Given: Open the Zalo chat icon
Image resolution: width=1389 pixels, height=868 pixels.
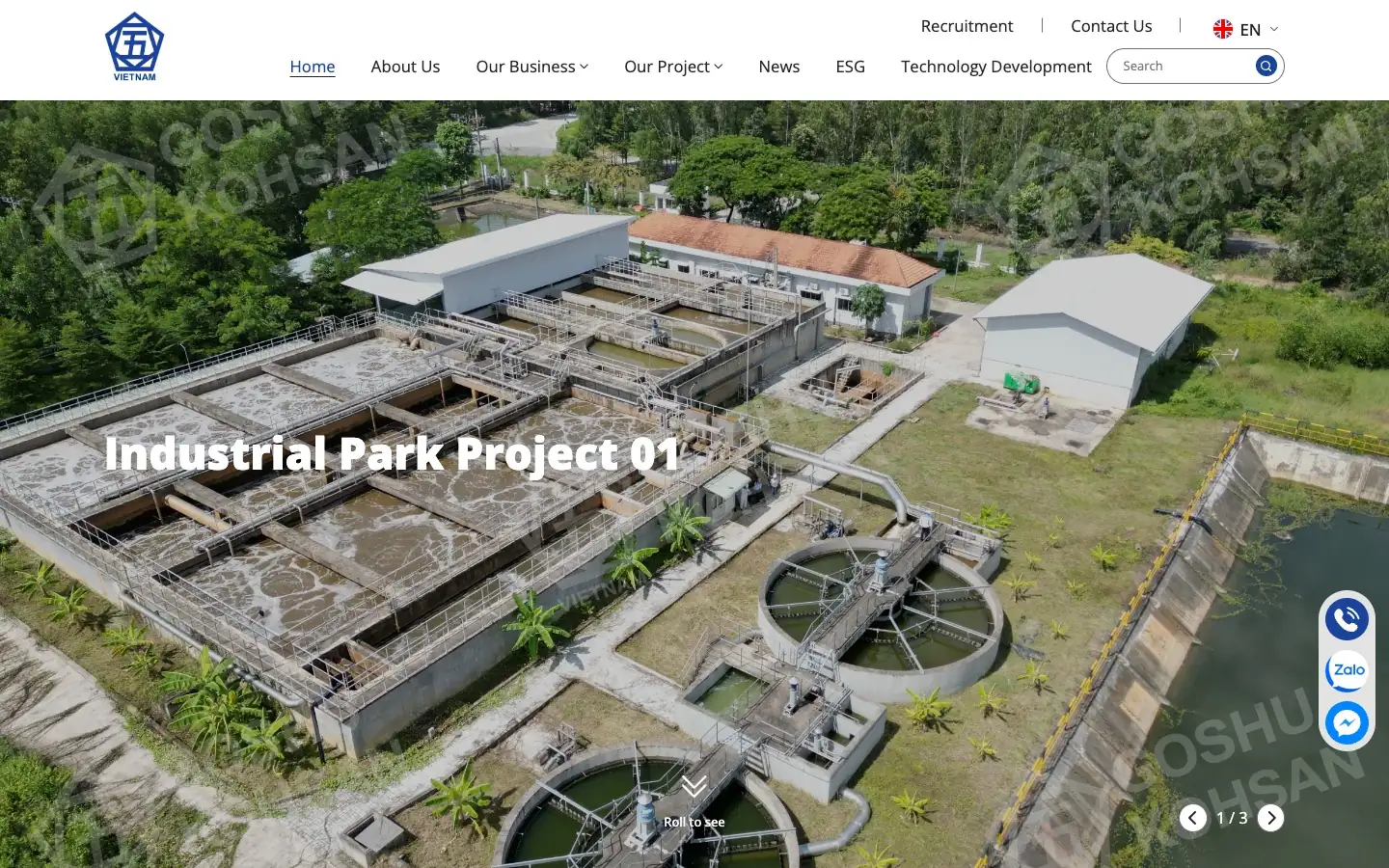Looking at the screenshot, I should [1347, 670].
